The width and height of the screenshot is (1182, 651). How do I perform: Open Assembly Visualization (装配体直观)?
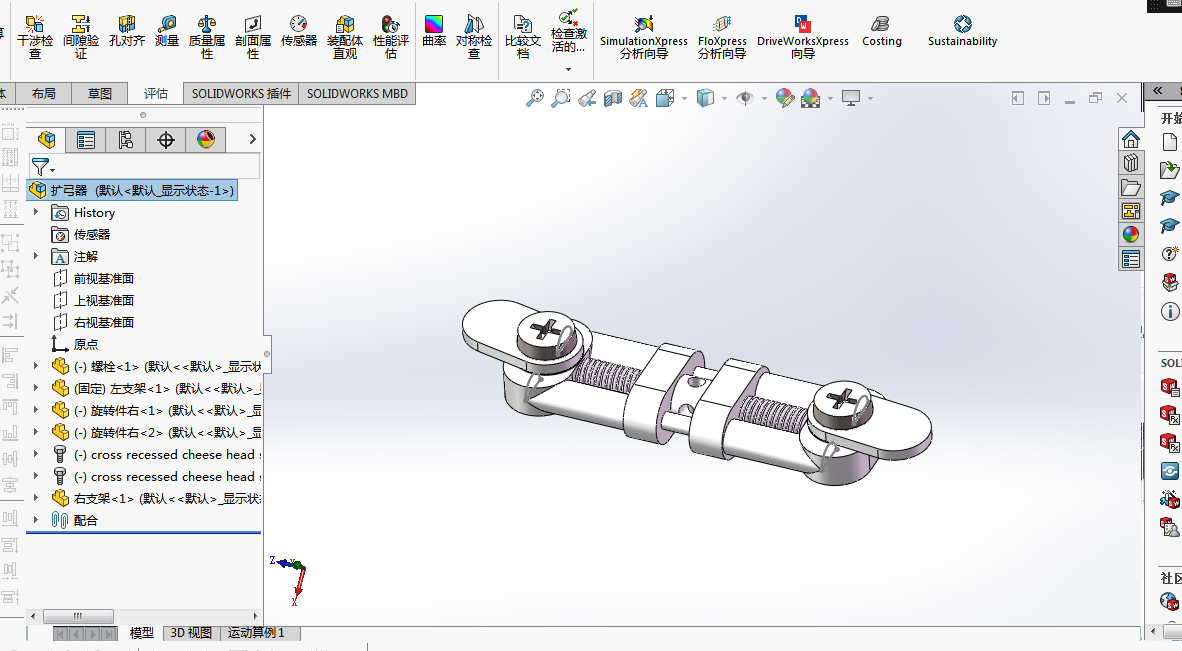coord(344,36)
